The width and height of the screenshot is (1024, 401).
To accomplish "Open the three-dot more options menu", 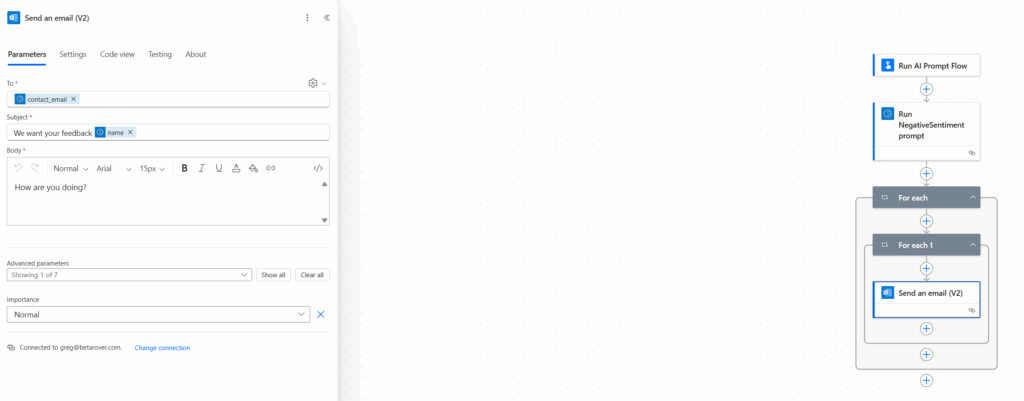I will 308,18.
